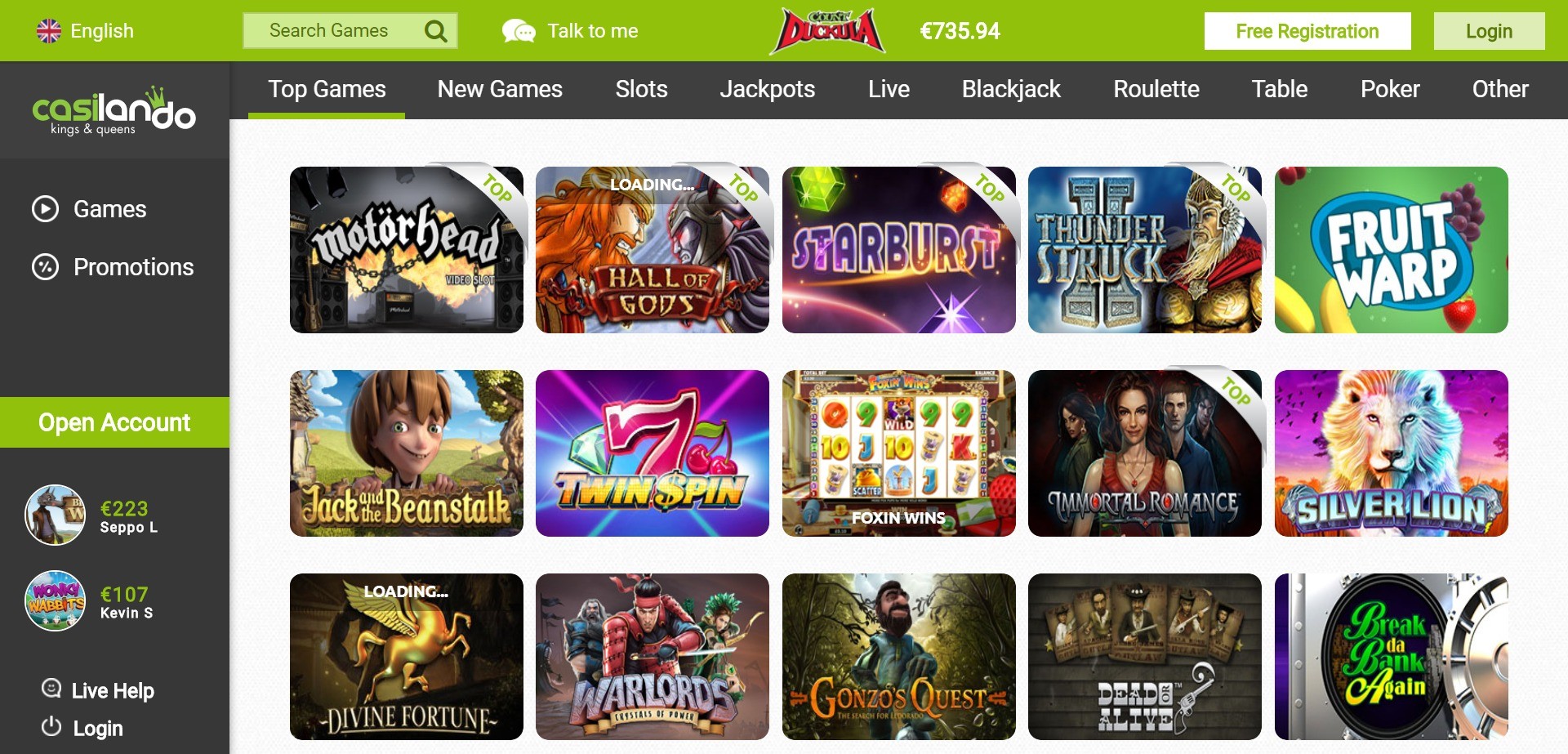Launch the Starburst game thumbnail
This screenshot has height=754, width=1568.
899,250
